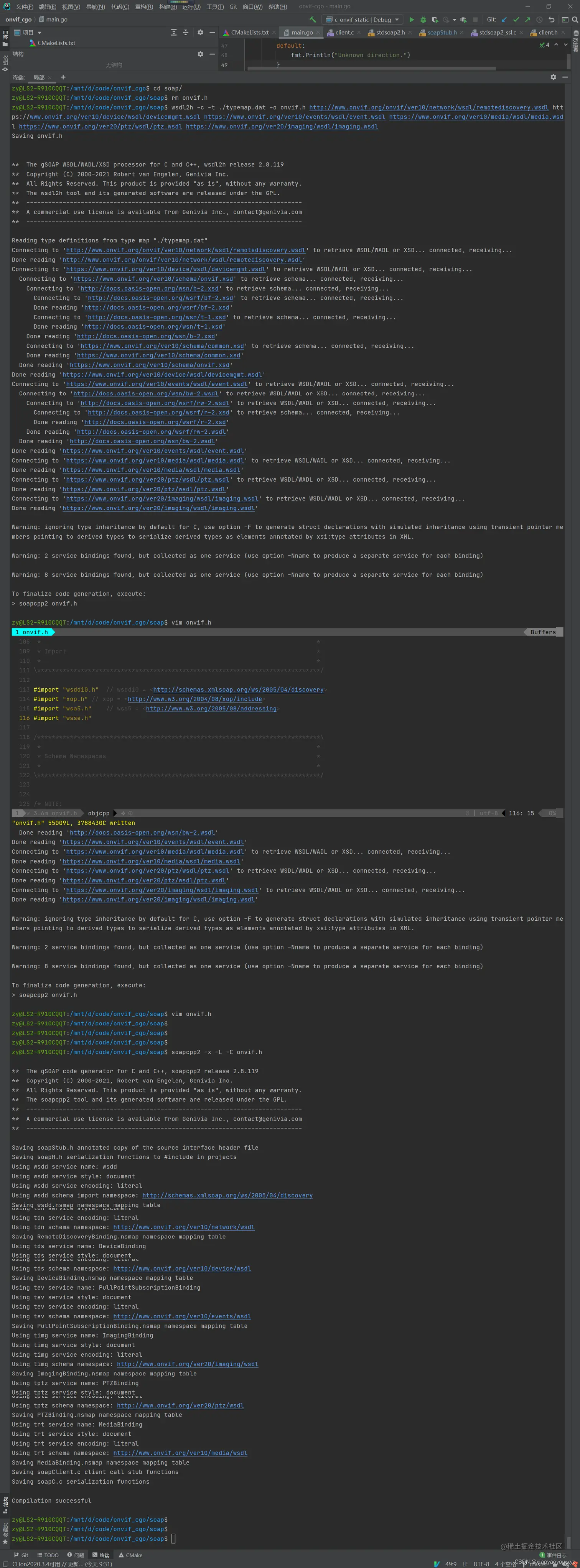Open the Problems (问题) tool window
Image resolution: width=580 pixels, height=1568 pixels.
pos(76,1555)
